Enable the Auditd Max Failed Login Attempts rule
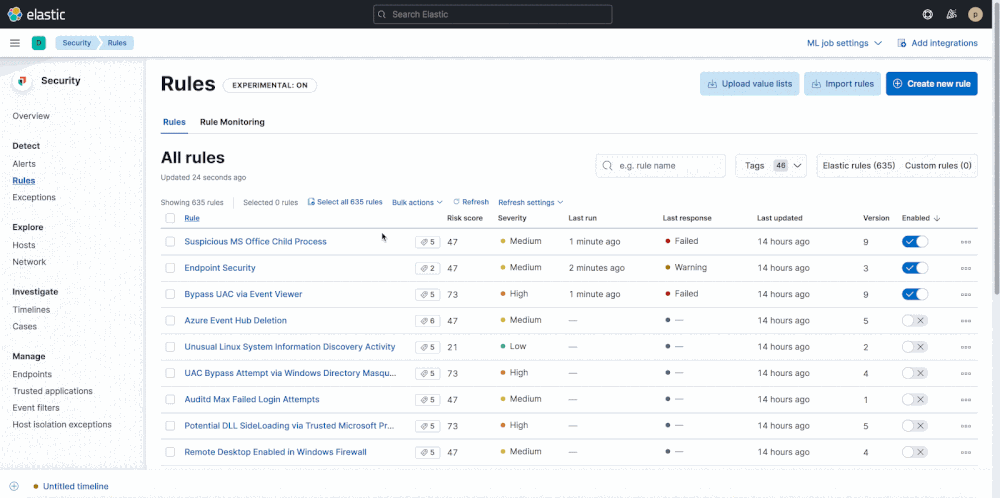Viewport: 1000px width, 498px height. pos(915,399)
